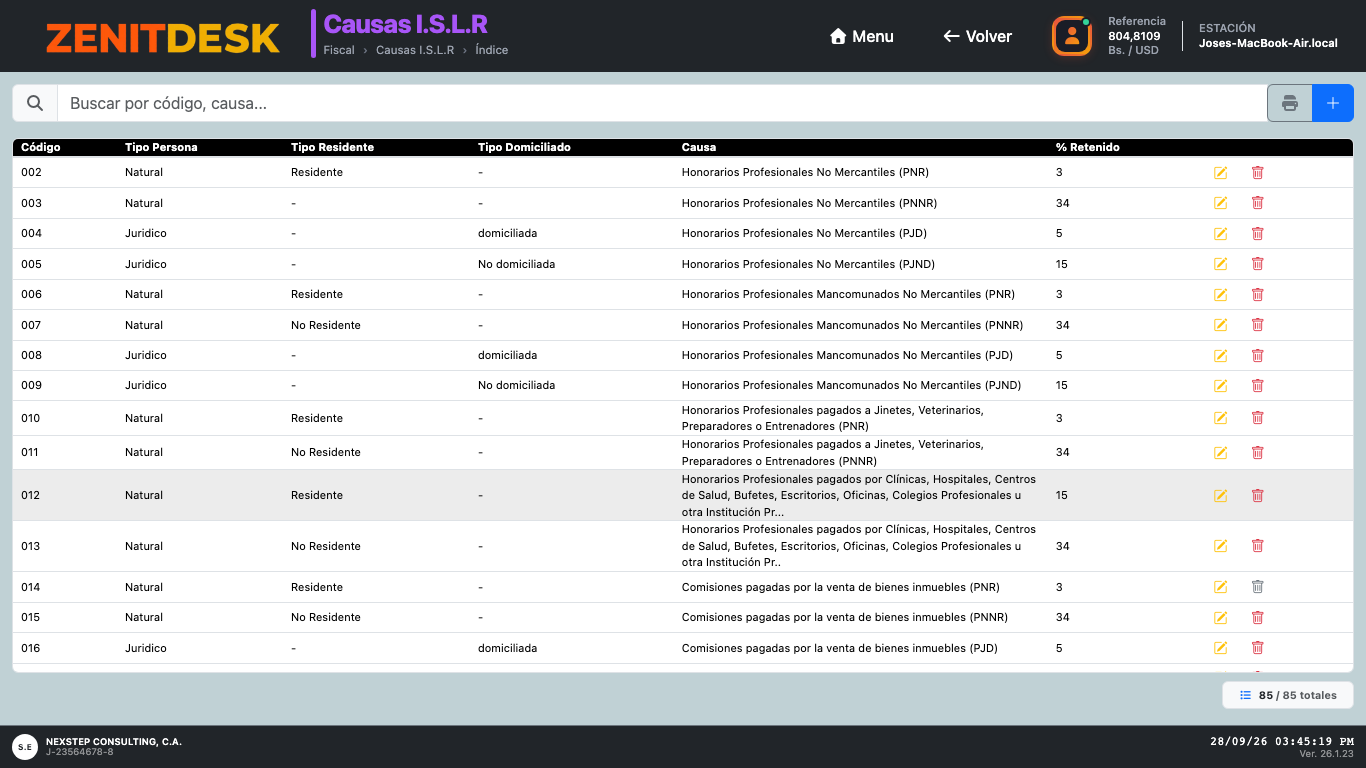Click the Código column header
Screen dimensions: 1366x768
41,147
